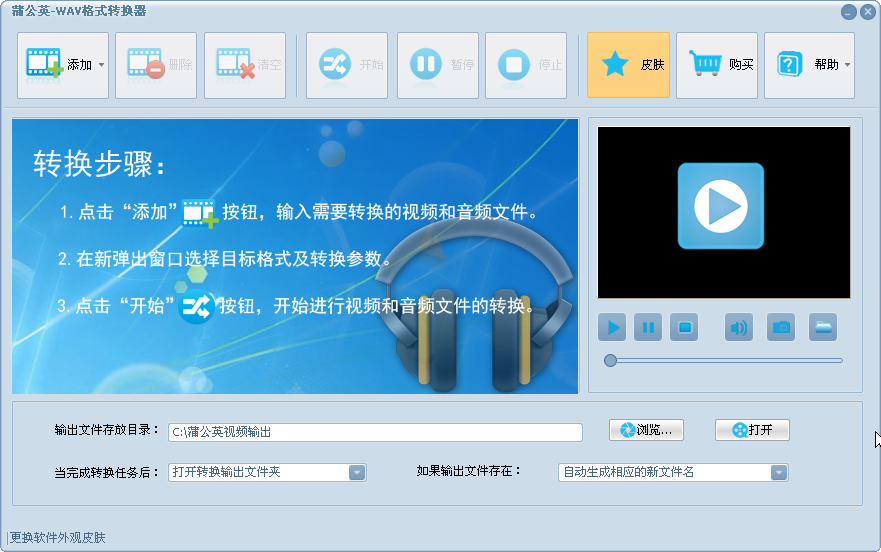Click the 删除 (Delete) toolbar button
This screenshot has width=881, height=552.
pos(156,65)
